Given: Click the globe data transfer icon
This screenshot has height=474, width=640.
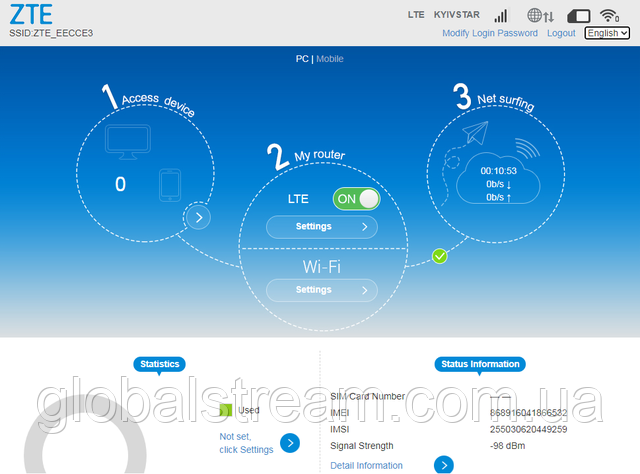Looking at the screenshot, I should [540, 16].
